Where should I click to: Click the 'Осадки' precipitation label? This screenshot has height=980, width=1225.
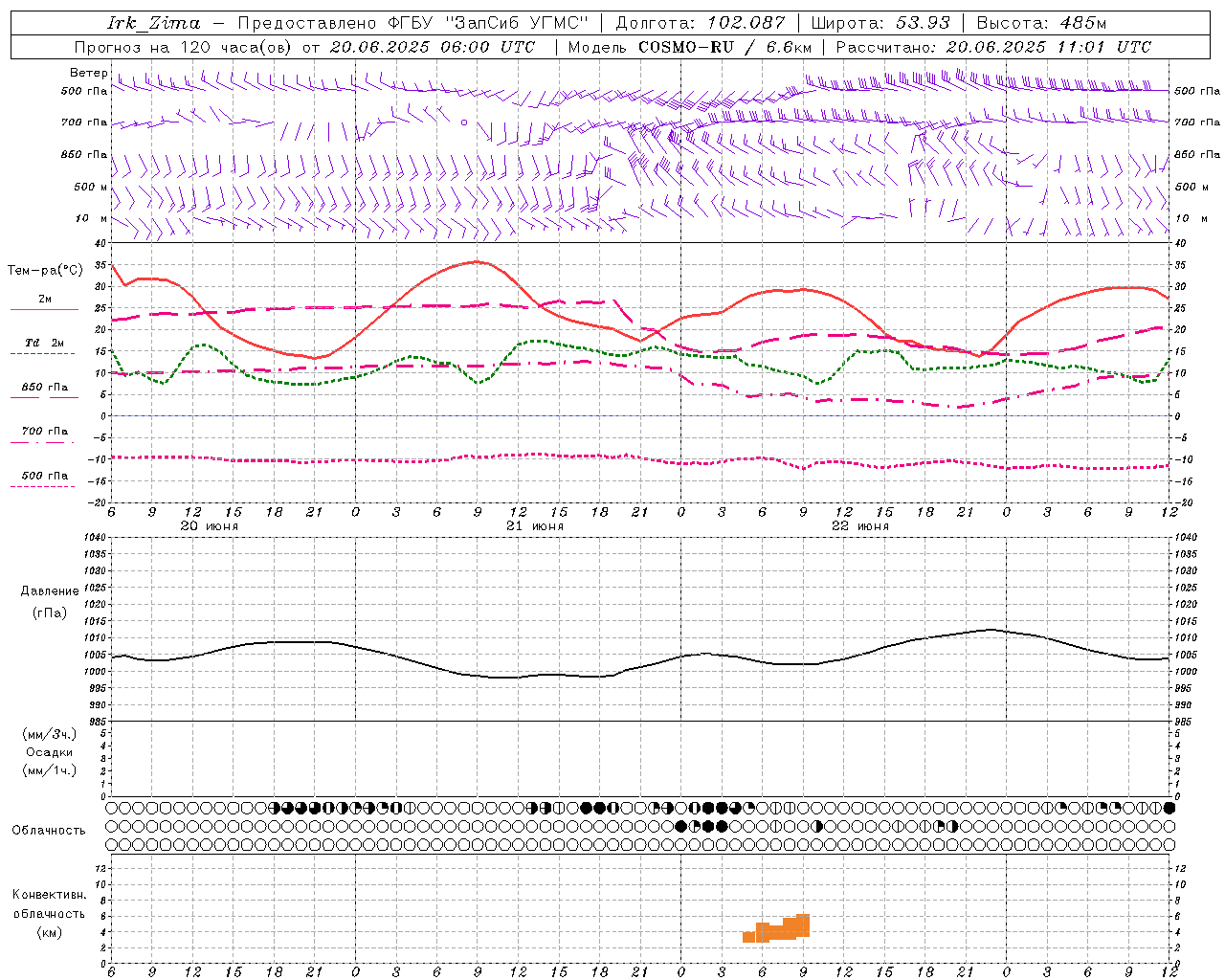(x=50, y=752)
